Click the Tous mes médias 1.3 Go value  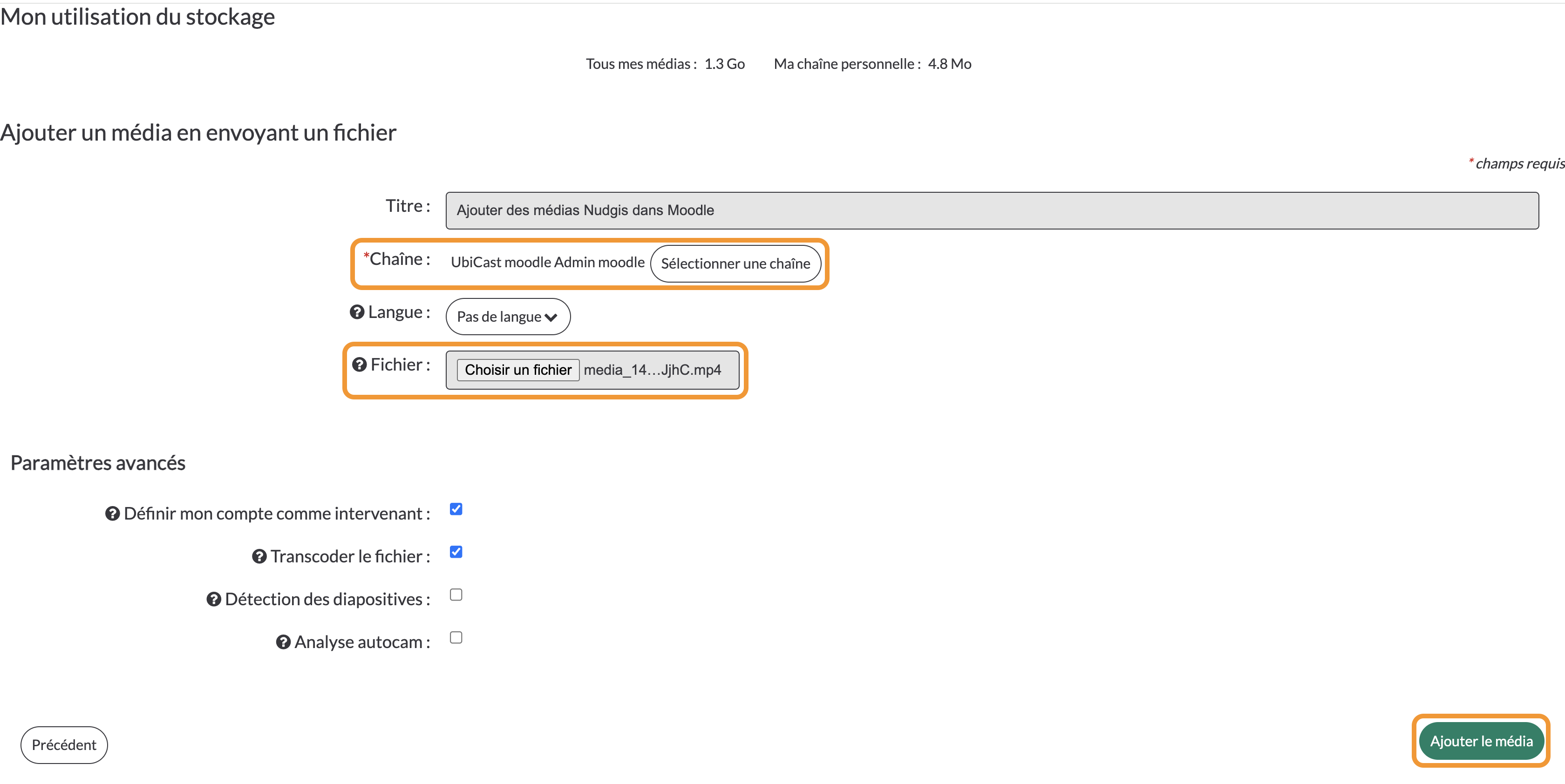(x=724, y=64)
